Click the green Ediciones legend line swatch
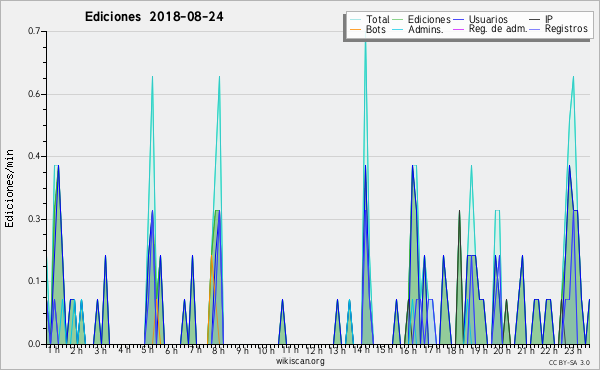 point(397,20)
